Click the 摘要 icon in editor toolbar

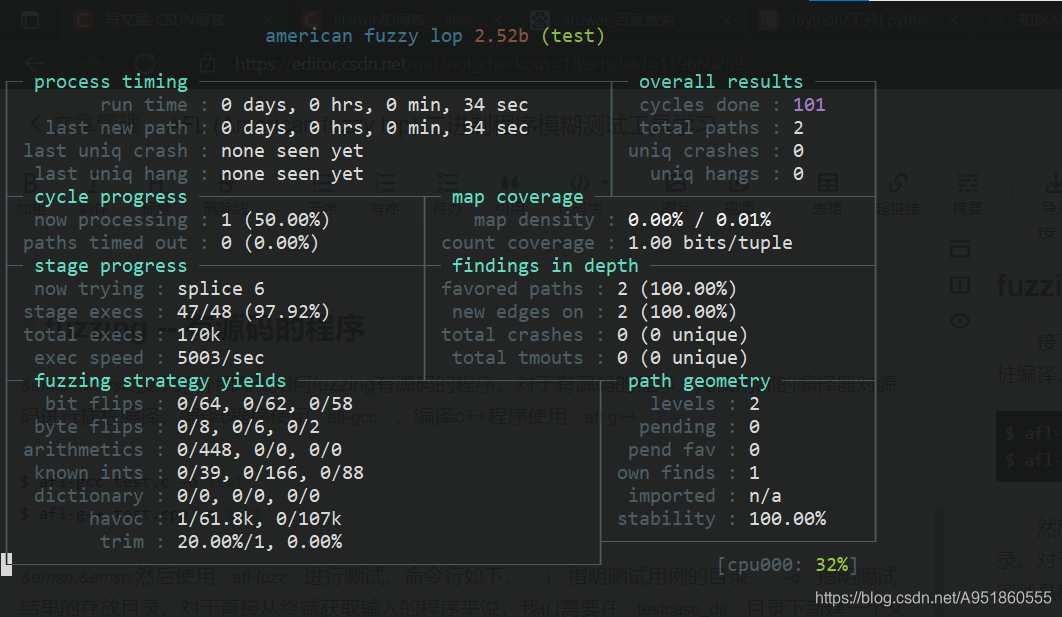pyautogui.click(x=967, y=183)
